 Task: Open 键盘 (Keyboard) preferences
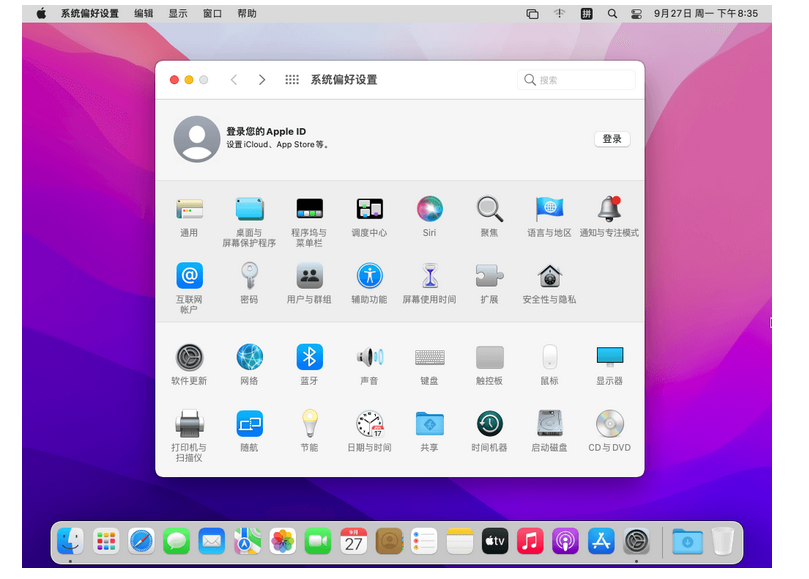[x=430, y=357]
